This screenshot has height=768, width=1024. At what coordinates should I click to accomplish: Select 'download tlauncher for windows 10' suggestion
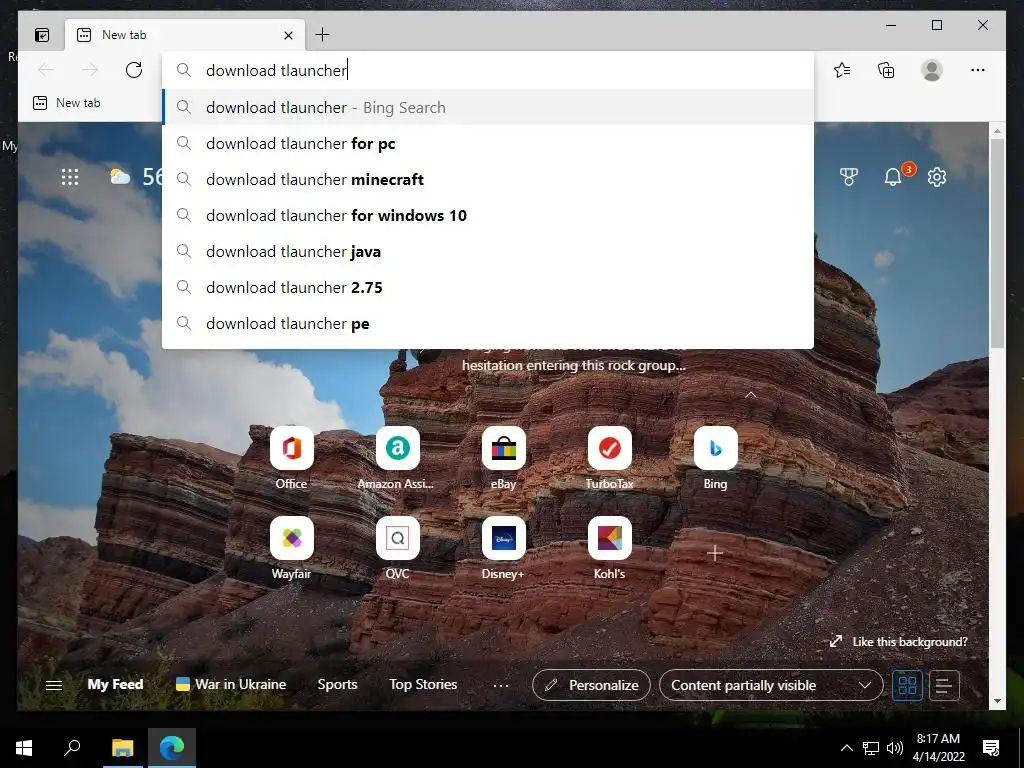488,215
